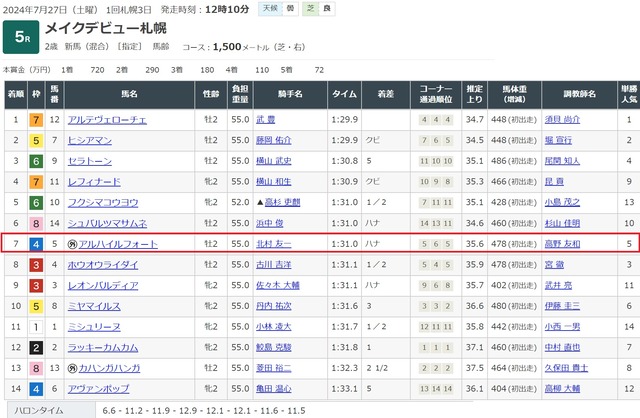Open jockey link 北村友一
The height and width of the screenshot is (418, 640).
click(273, 244)
